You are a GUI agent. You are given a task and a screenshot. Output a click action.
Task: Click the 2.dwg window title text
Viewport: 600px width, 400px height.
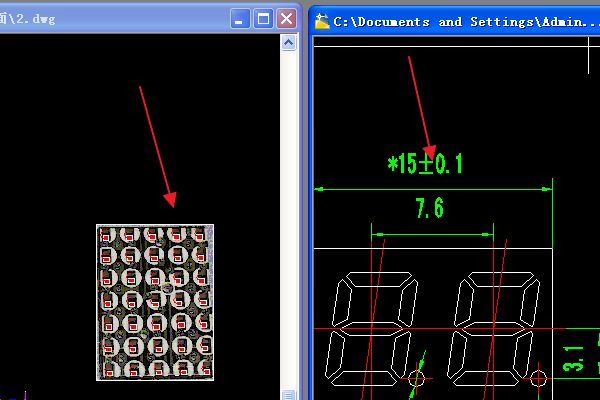(x=28, y=19)
